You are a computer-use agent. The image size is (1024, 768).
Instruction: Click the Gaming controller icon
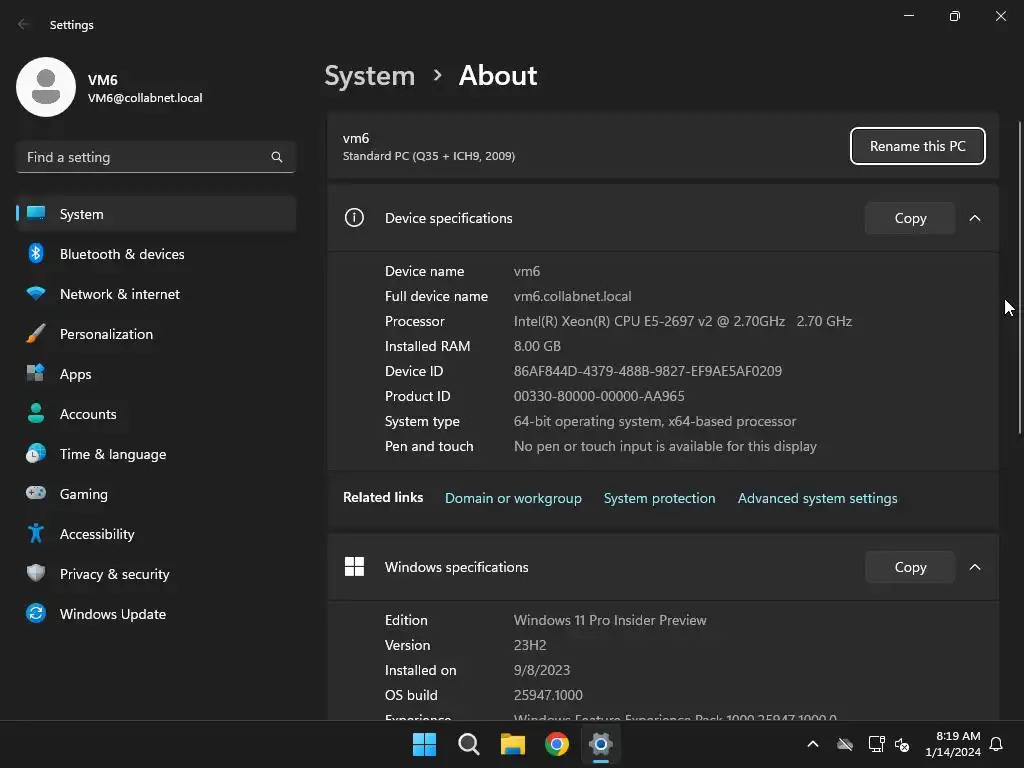(x=36, y=493)
